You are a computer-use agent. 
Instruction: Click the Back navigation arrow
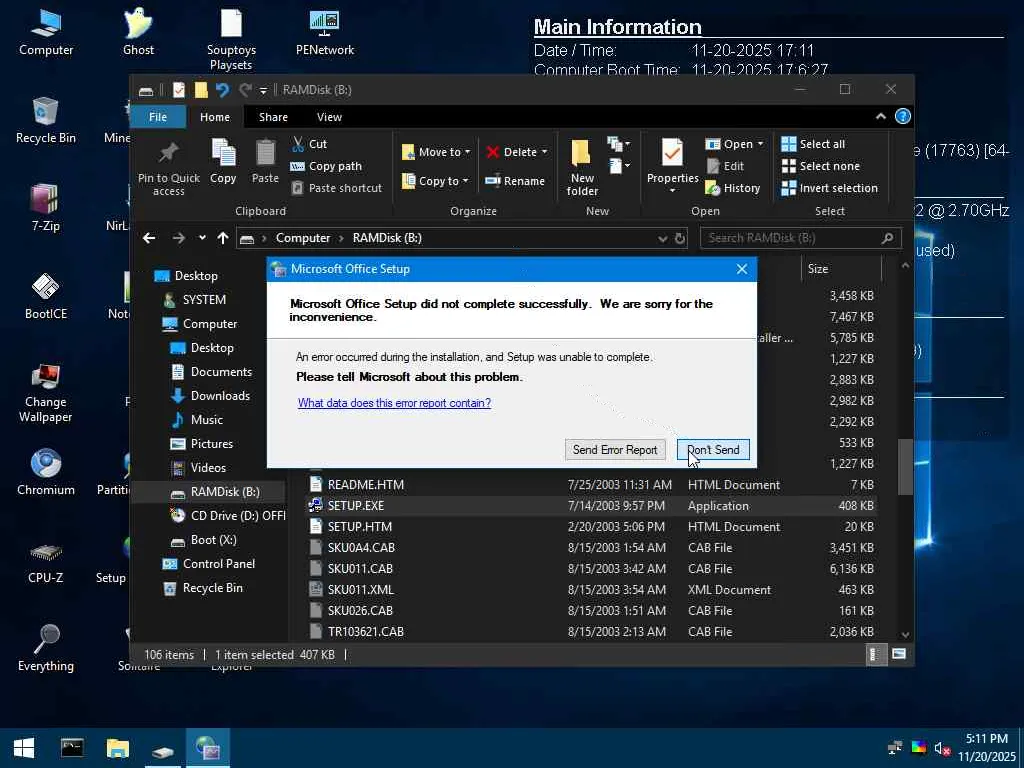(149, 238)
